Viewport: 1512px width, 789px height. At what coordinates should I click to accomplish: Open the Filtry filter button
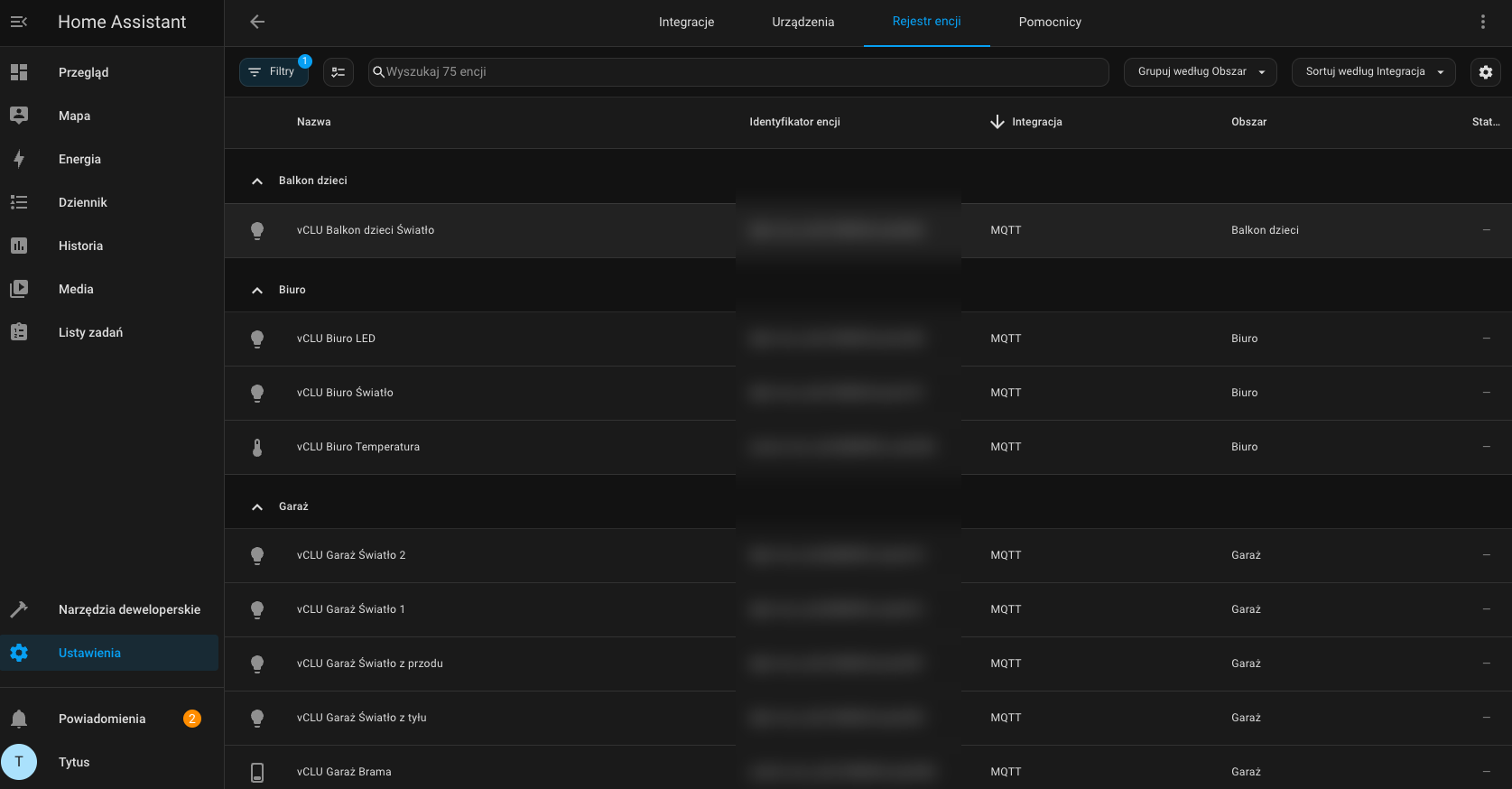274,72
